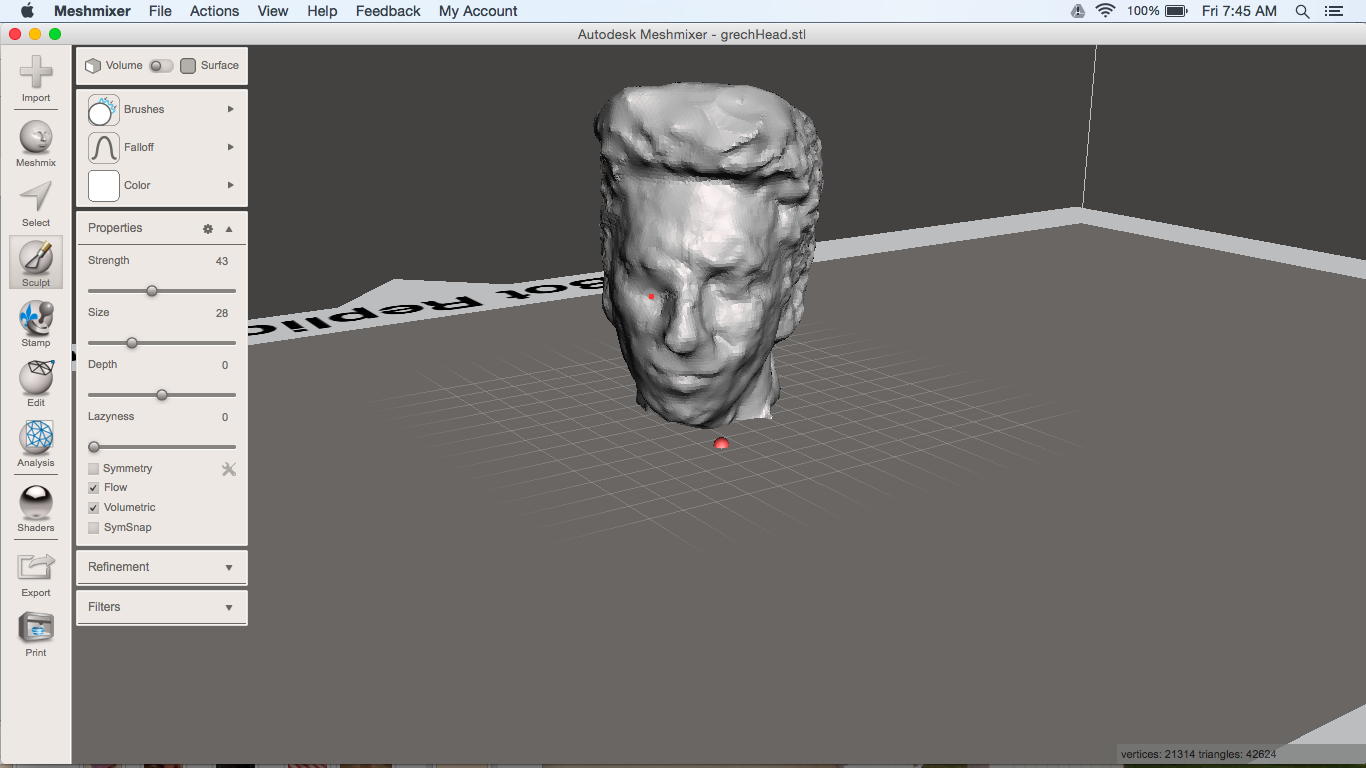Open the Notification Center list icon
The image size is (1366, 768).
point(1333,11)
